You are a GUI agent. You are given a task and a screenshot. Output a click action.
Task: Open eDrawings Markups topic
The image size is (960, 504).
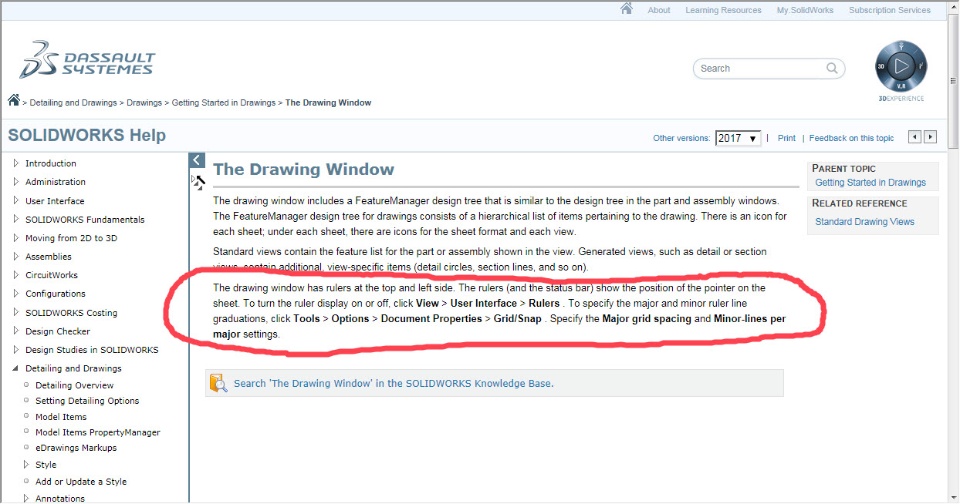point(76,448)
